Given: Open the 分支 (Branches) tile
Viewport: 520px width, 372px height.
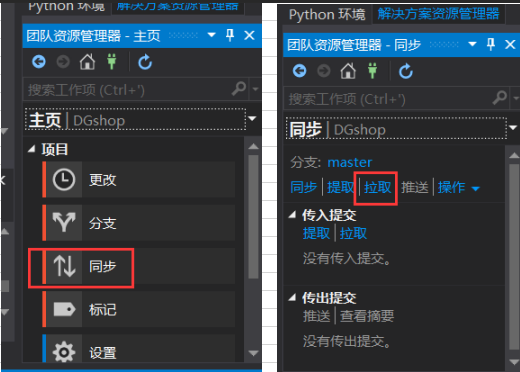Looking at the screenshot, I should click(139, 223).
